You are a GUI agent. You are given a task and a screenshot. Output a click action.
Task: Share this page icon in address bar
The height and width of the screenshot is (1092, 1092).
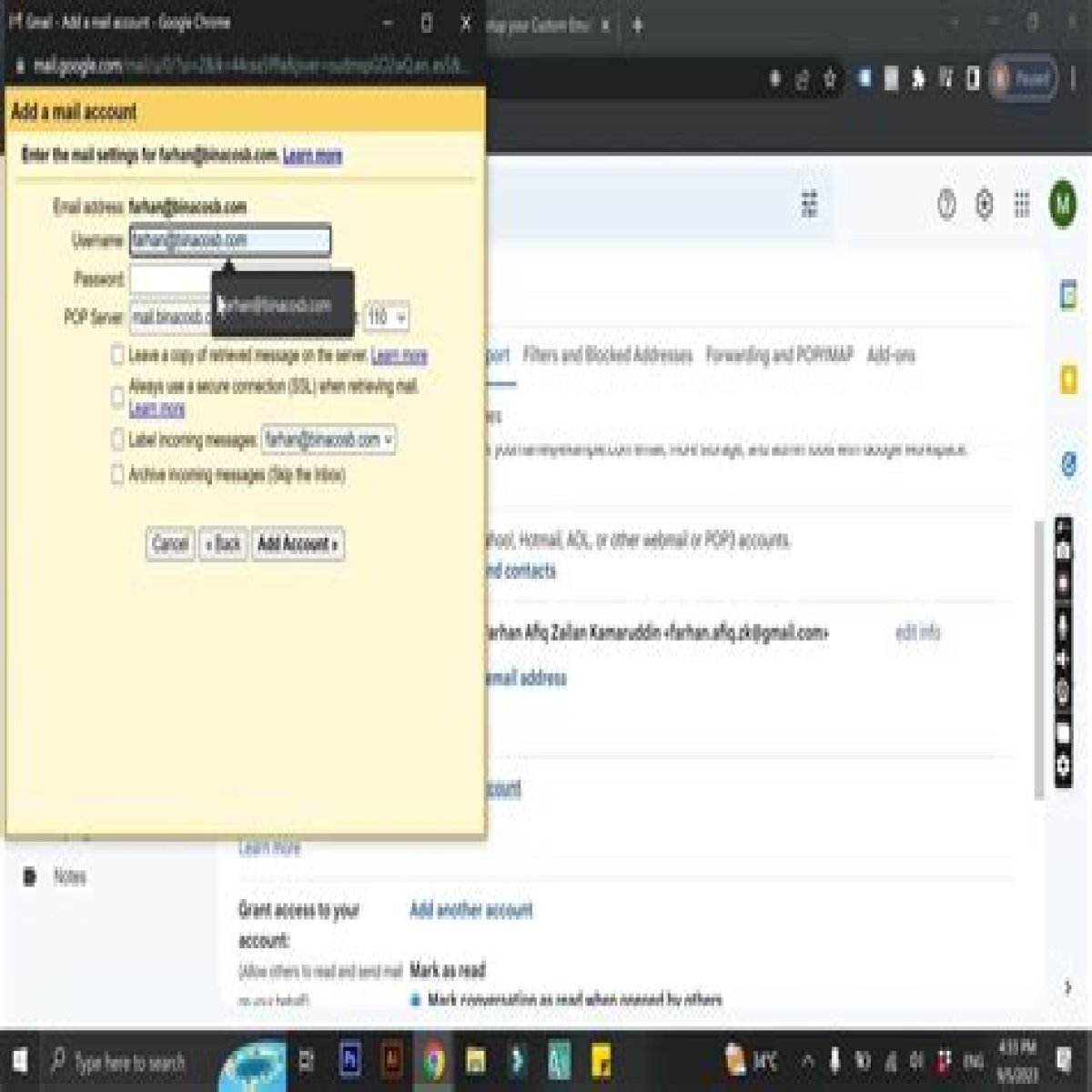(802, 80)
